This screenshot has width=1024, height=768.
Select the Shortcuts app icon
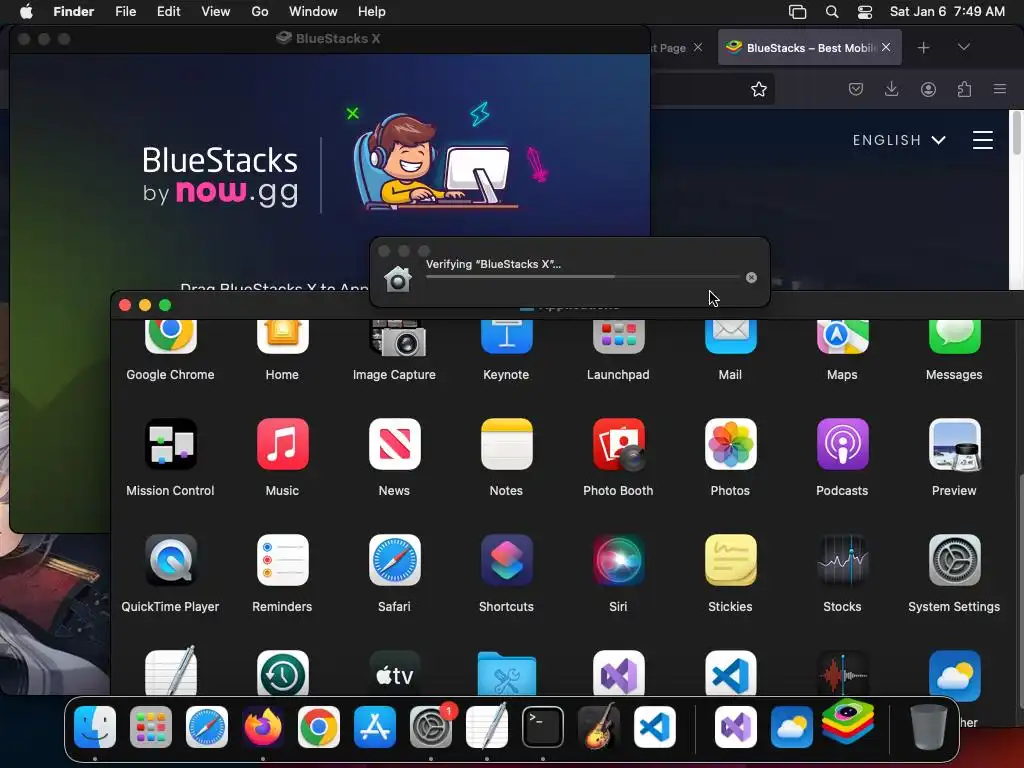tap(506, 560)
